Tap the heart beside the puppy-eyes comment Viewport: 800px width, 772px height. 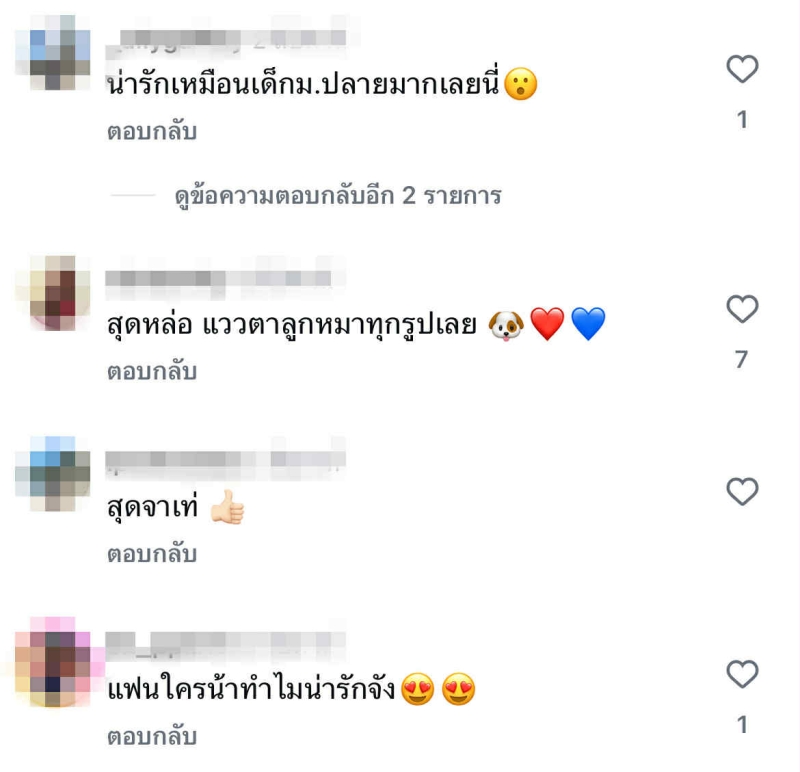pos(742,309)
